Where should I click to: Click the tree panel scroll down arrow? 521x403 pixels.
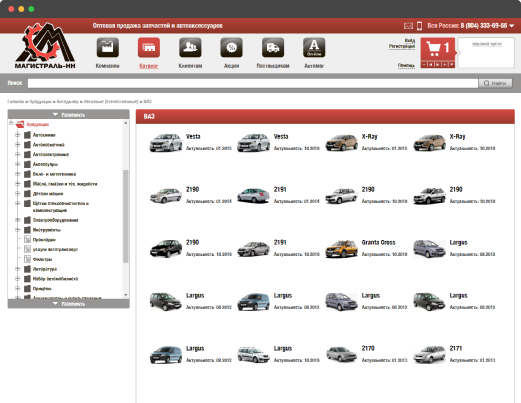click(125, 295)
